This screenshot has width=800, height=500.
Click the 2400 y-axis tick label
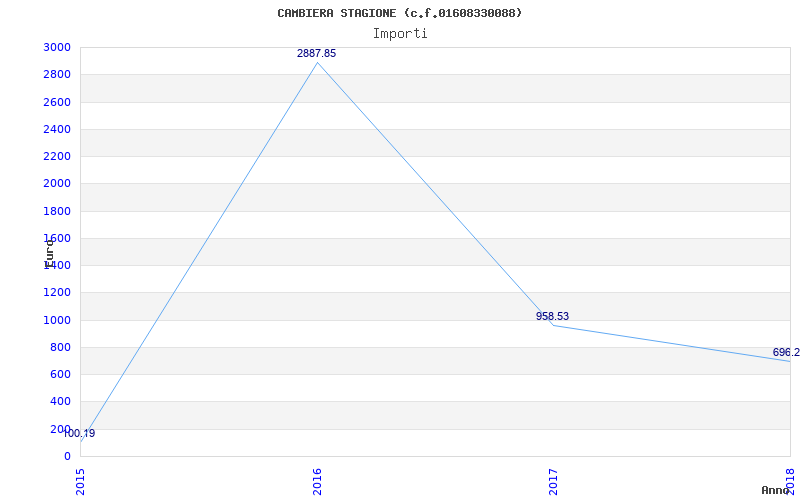coord(57,129)
